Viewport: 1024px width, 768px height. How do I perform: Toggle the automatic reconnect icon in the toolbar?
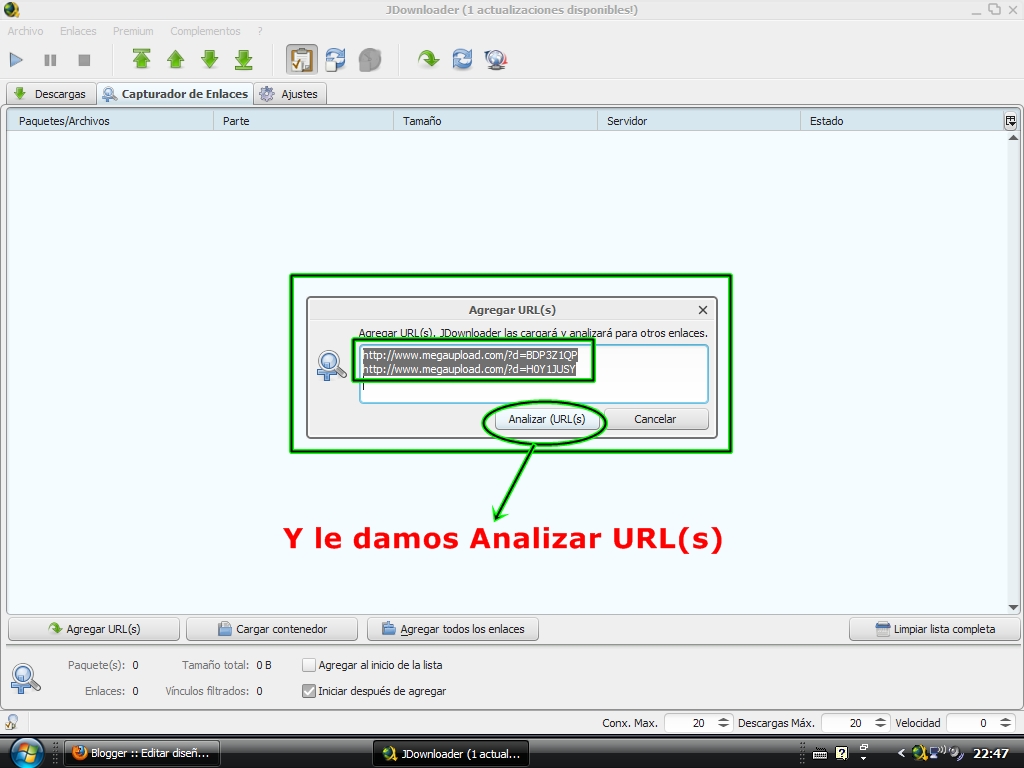336,59
